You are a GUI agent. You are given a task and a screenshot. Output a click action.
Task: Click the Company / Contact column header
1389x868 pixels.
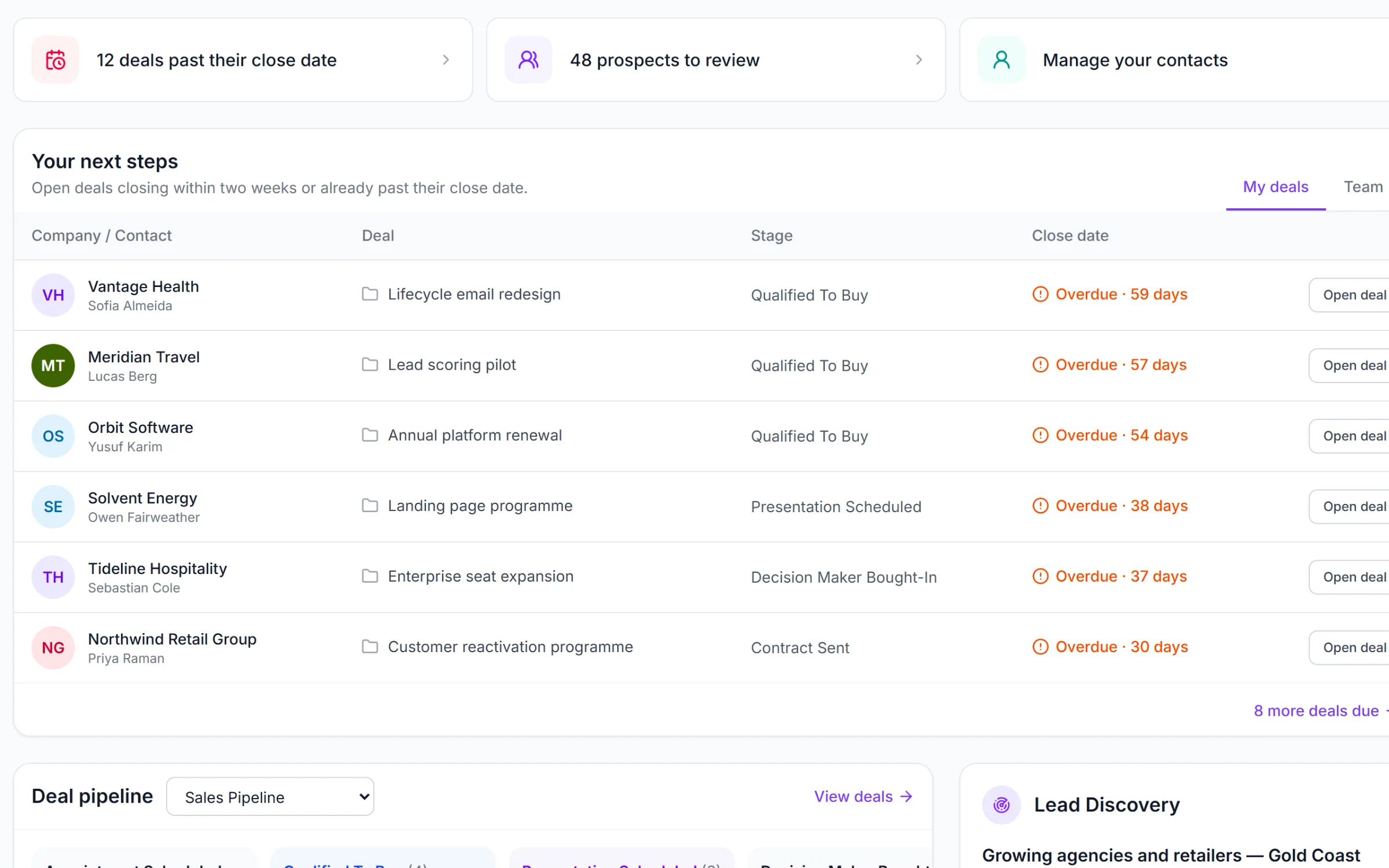pos(102,236)
